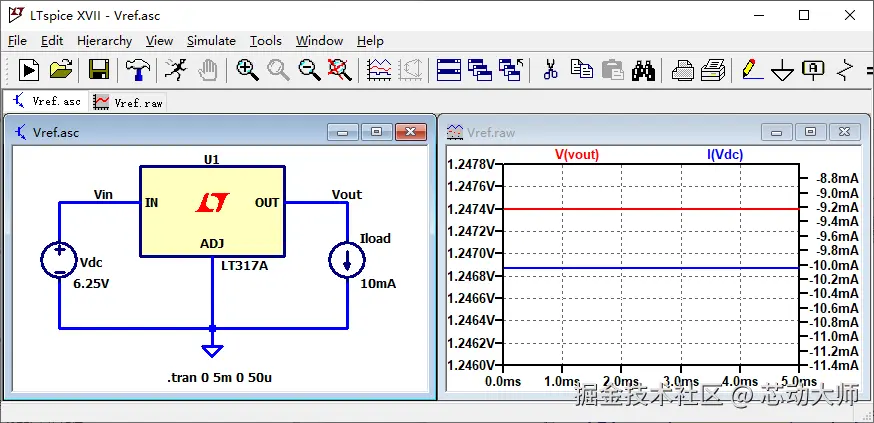Click the Zoom to Fit icon

[x=339, y=70]
